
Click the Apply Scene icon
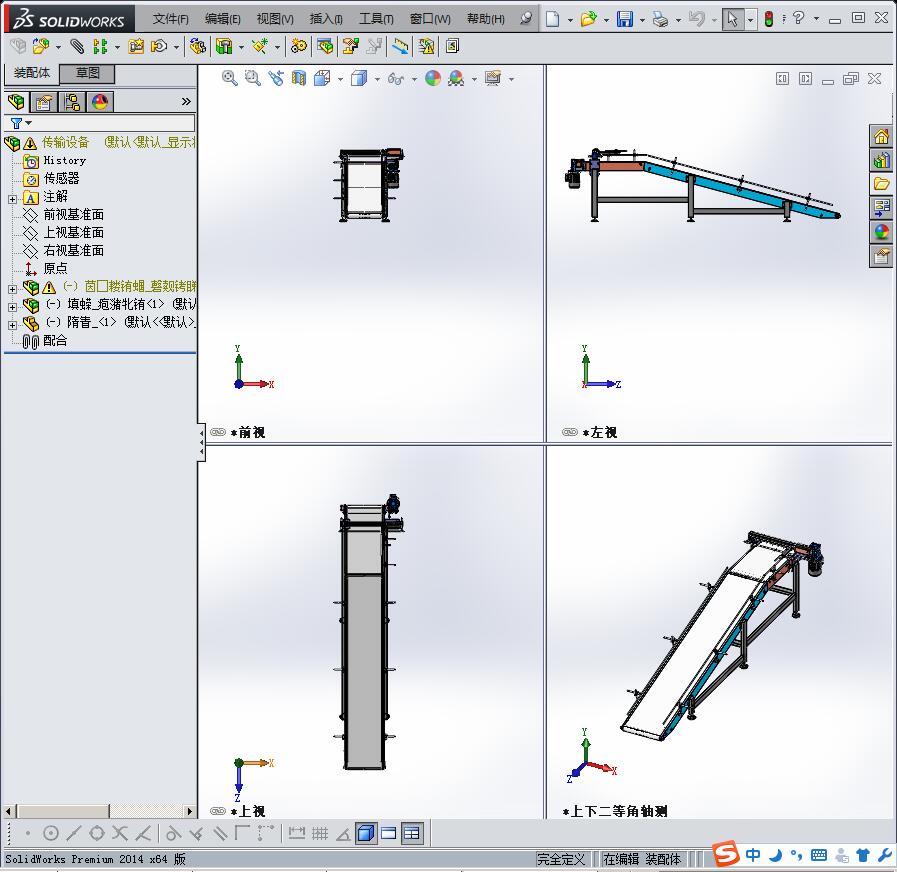click(x=456, y=78)
